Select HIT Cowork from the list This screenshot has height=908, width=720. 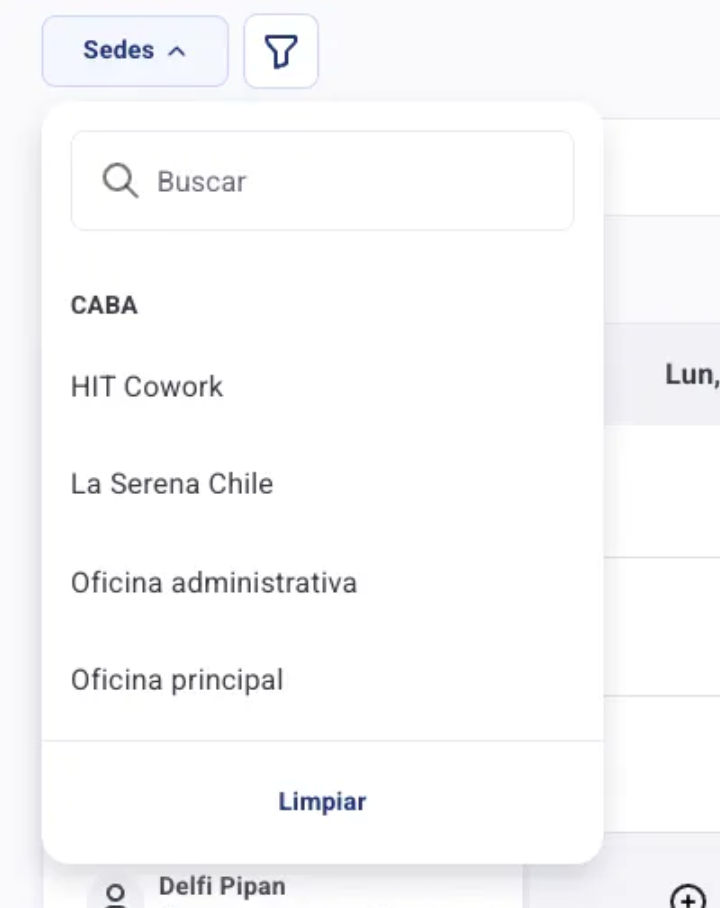click(x=147, y=387)
